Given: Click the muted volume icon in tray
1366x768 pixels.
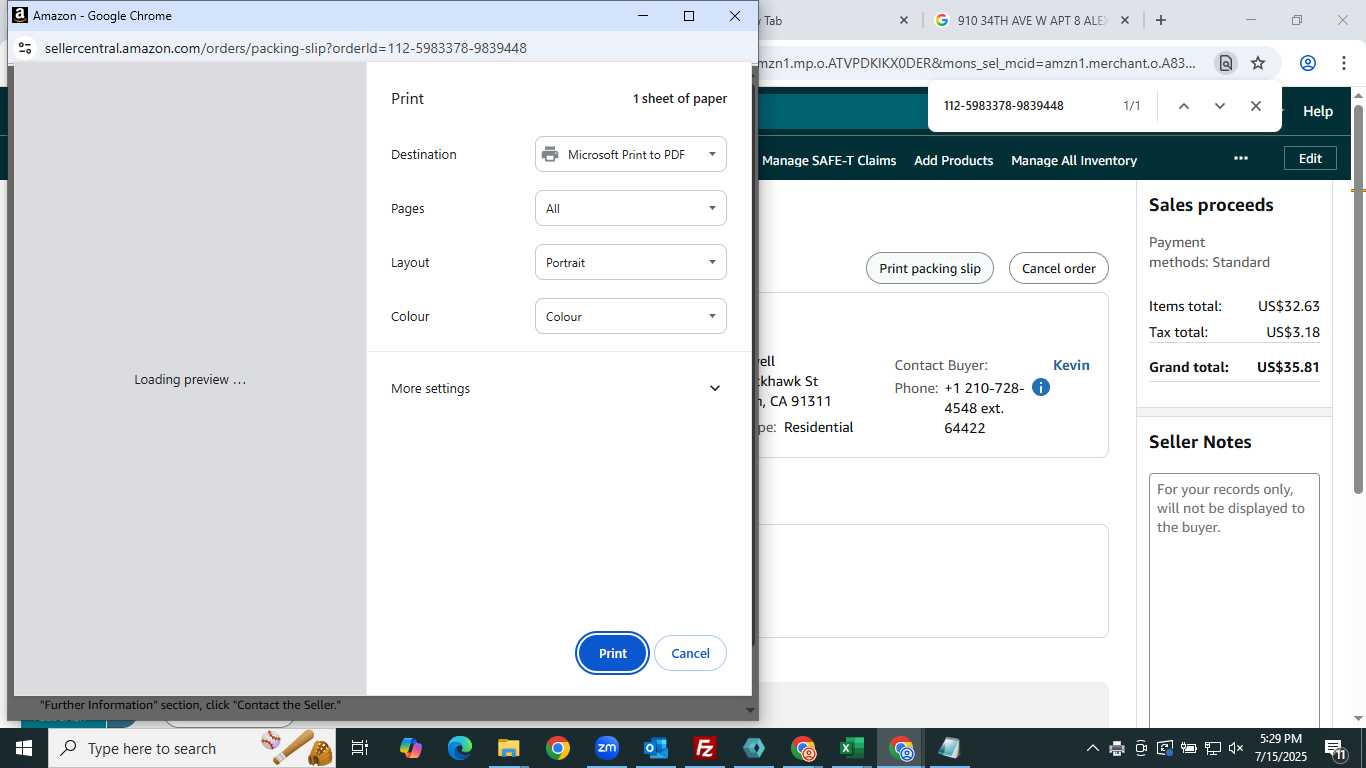Looking at the screenshot, I should point(1236,748).
